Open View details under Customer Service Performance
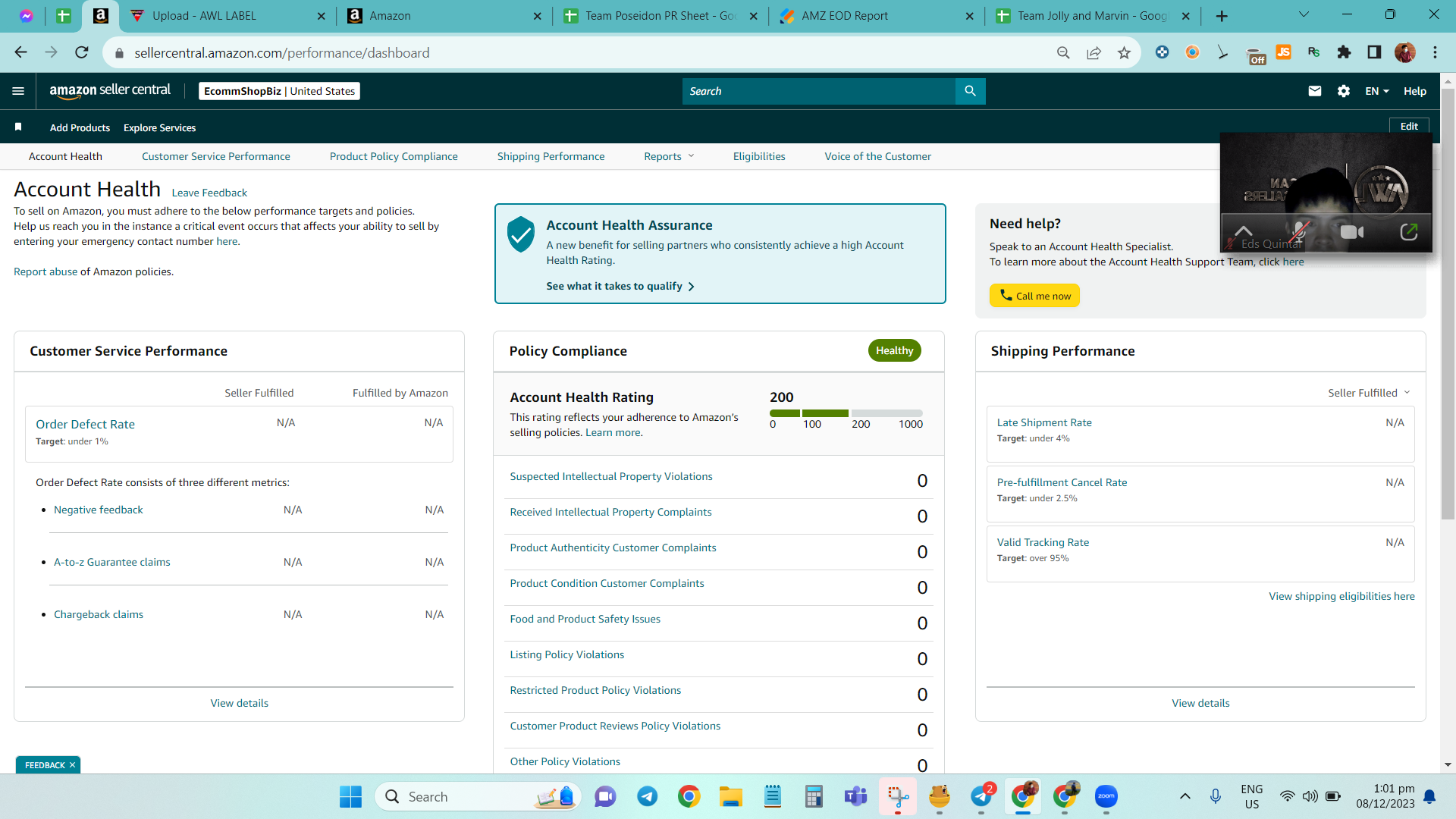 pyautogui.click(x=240, y=703)
